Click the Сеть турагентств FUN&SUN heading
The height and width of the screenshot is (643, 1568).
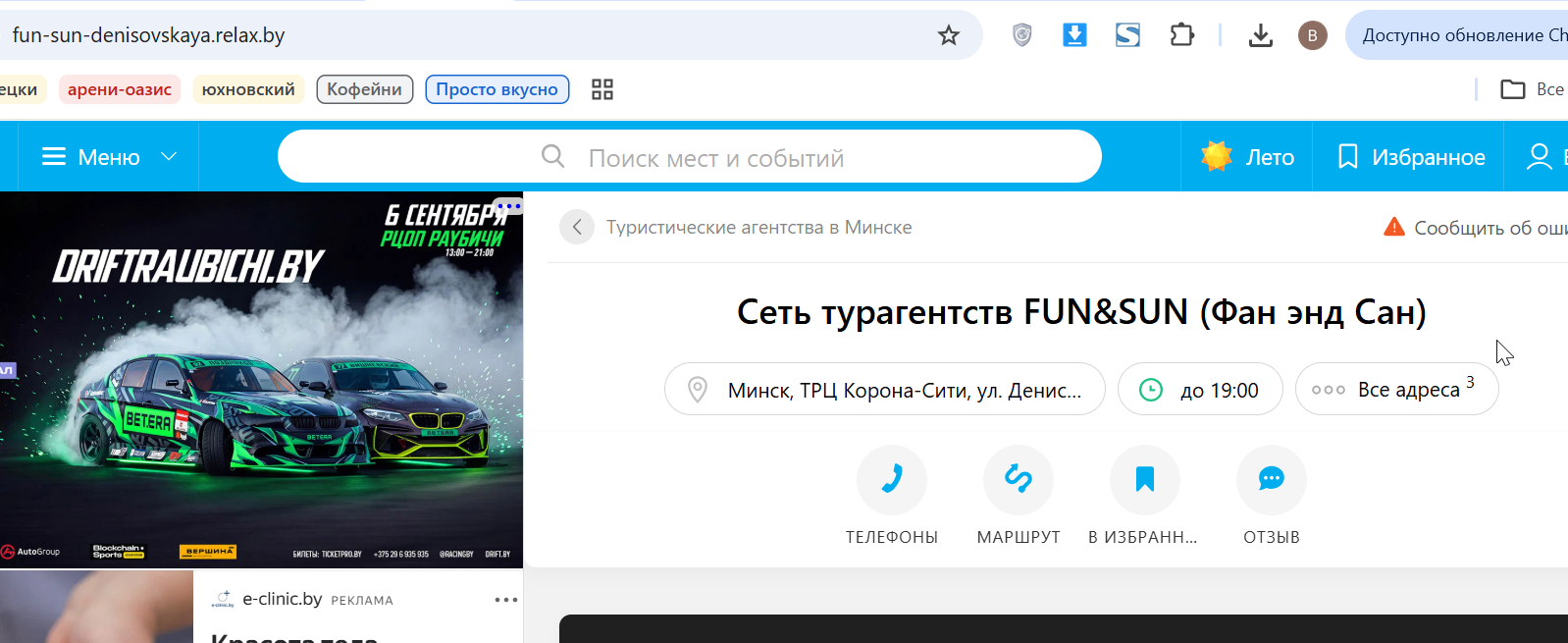[1081, 312]
